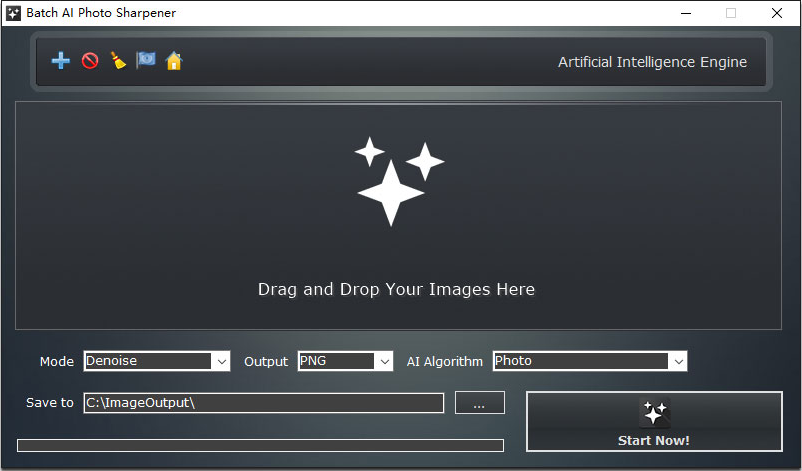Click the Drag and Drop images area
This screenshot has width=802, height=471.
pyautogui.click(x=398, y=215)
